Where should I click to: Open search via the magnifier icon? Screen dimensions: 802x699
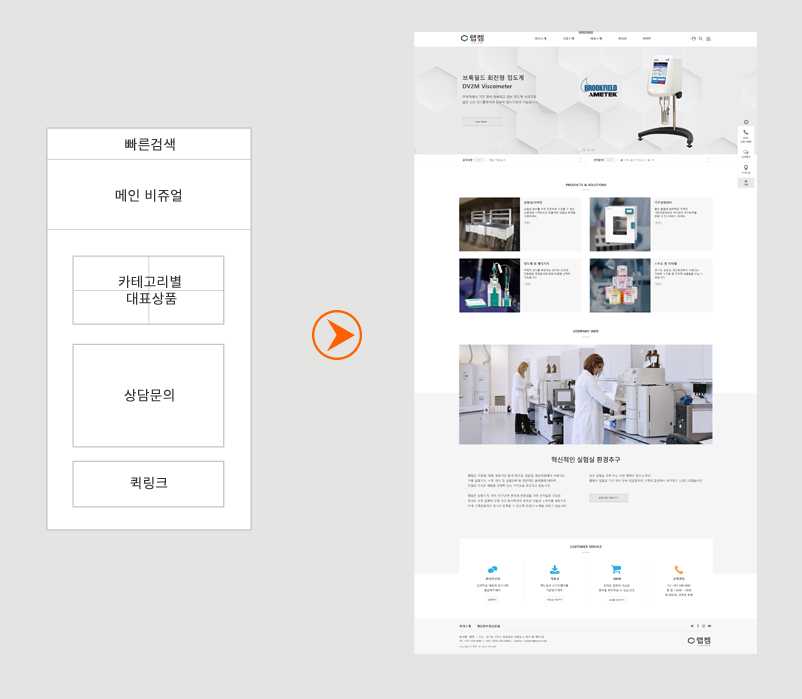coord(701,39)
